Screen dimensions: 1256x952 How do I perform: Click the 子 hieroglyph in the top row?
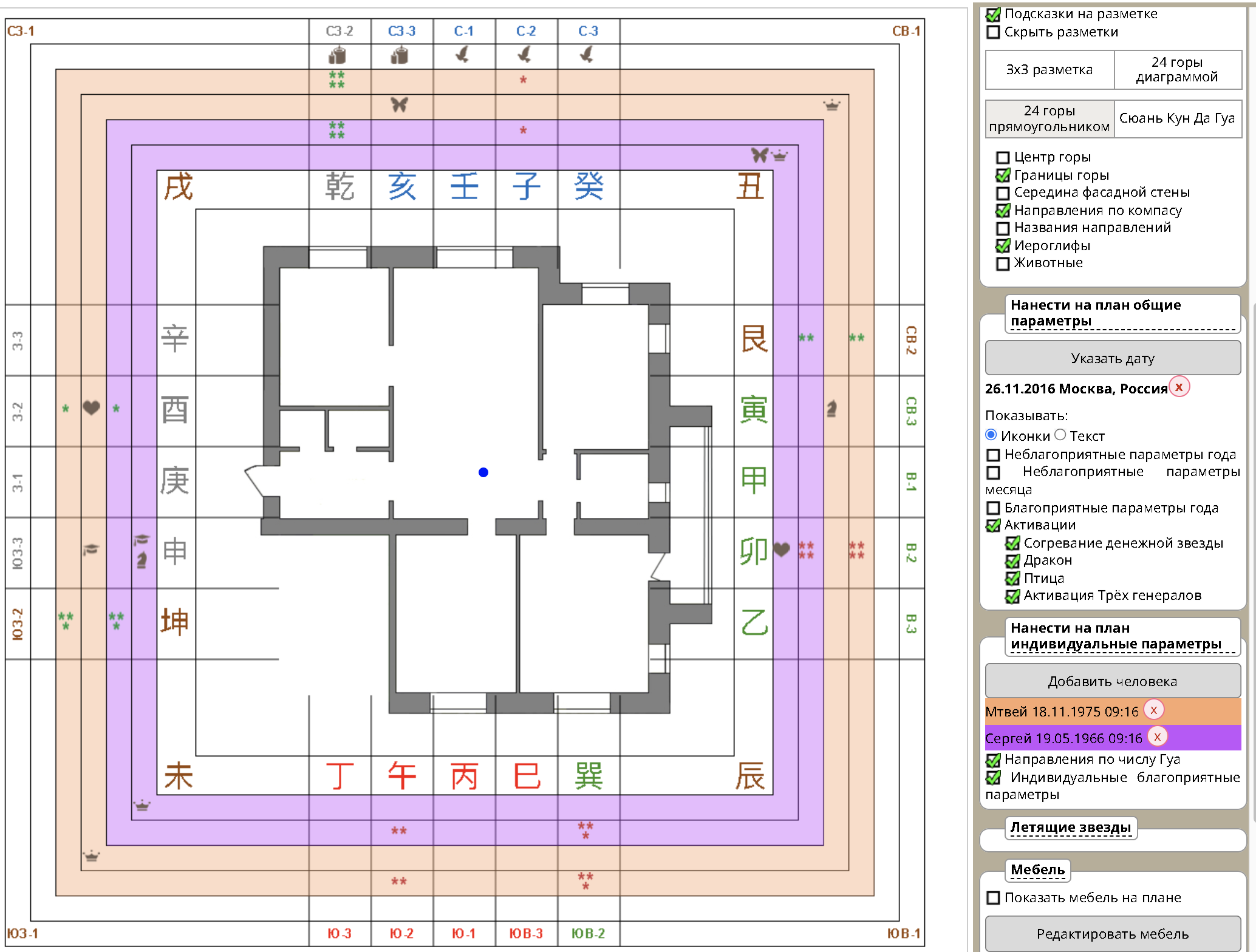526,186
